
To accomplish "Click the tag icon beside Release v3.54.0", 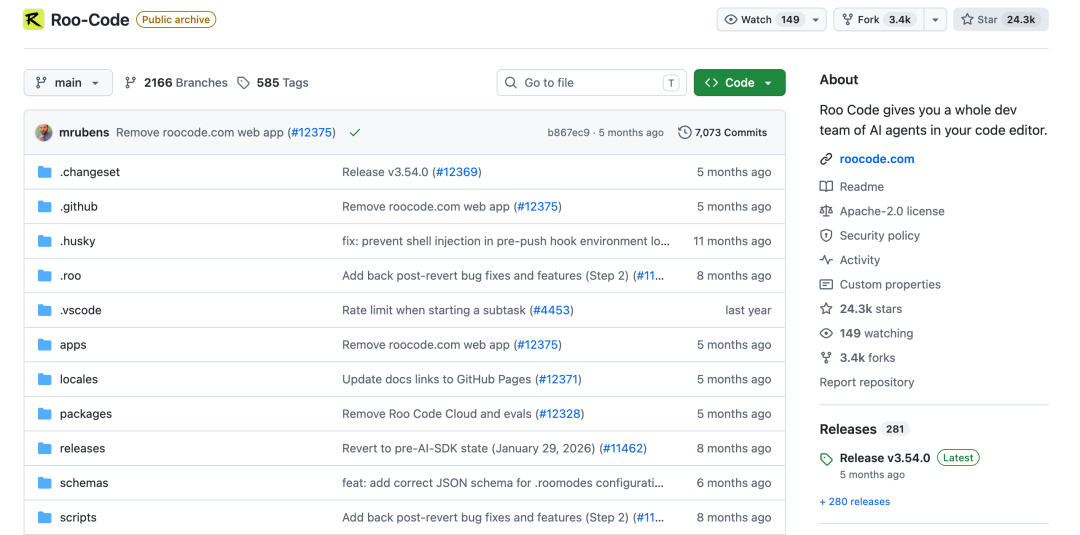I will [826, 459].
